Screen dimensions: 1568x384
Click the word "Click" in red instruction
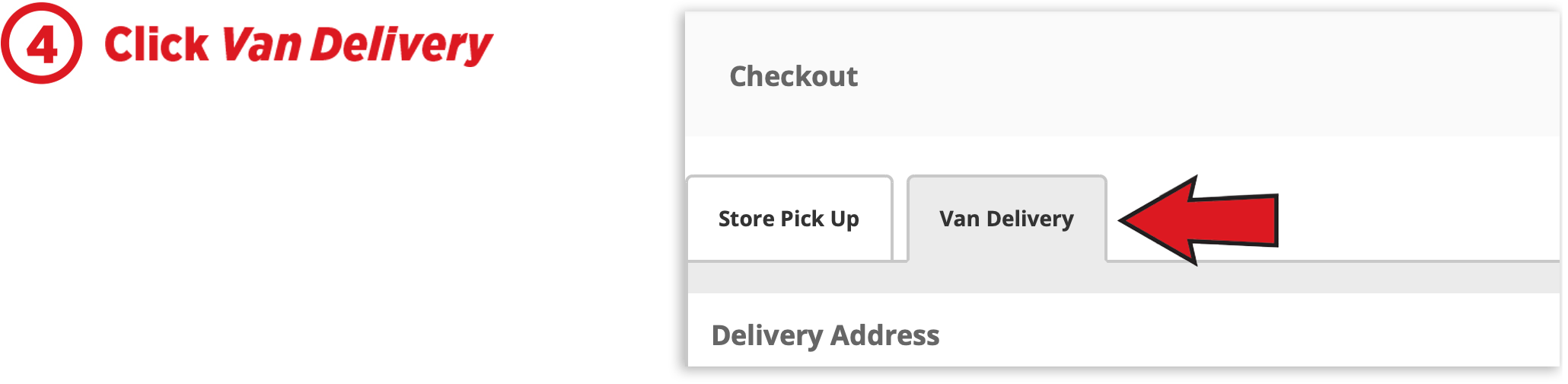tap(156, 44)
